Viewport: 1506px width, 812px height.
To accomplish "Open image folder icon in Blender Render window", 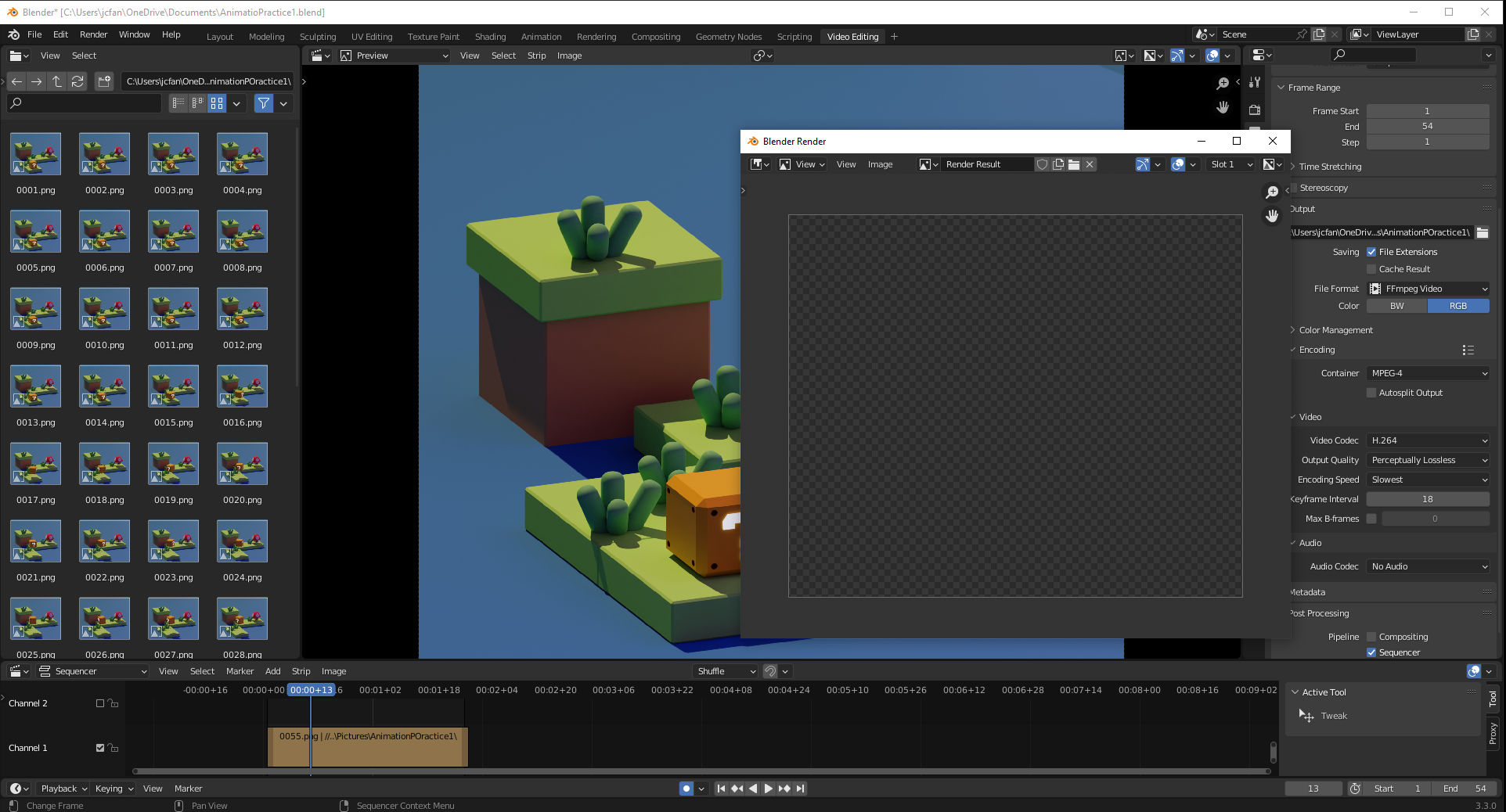I will click(x=1074, y=164).
